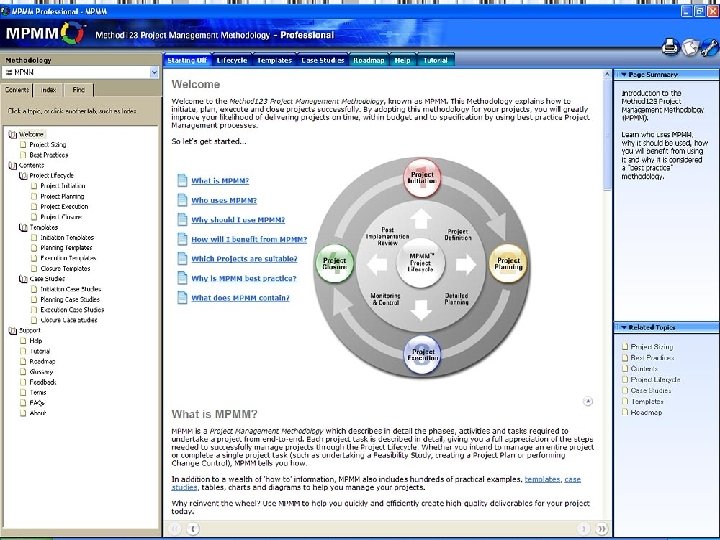Viewport: 720px width, 540px height.
Task: Click 'What does MPMM contain?' link
Action: pos(240,298)
